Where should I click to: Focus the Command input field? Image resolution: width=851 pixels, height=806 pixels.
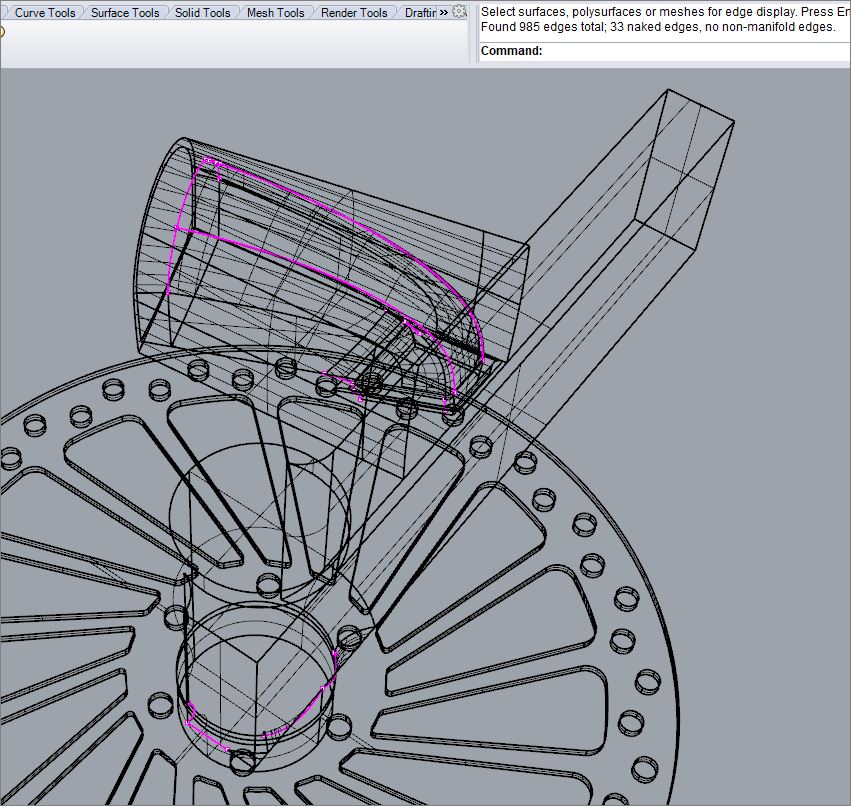690,51
